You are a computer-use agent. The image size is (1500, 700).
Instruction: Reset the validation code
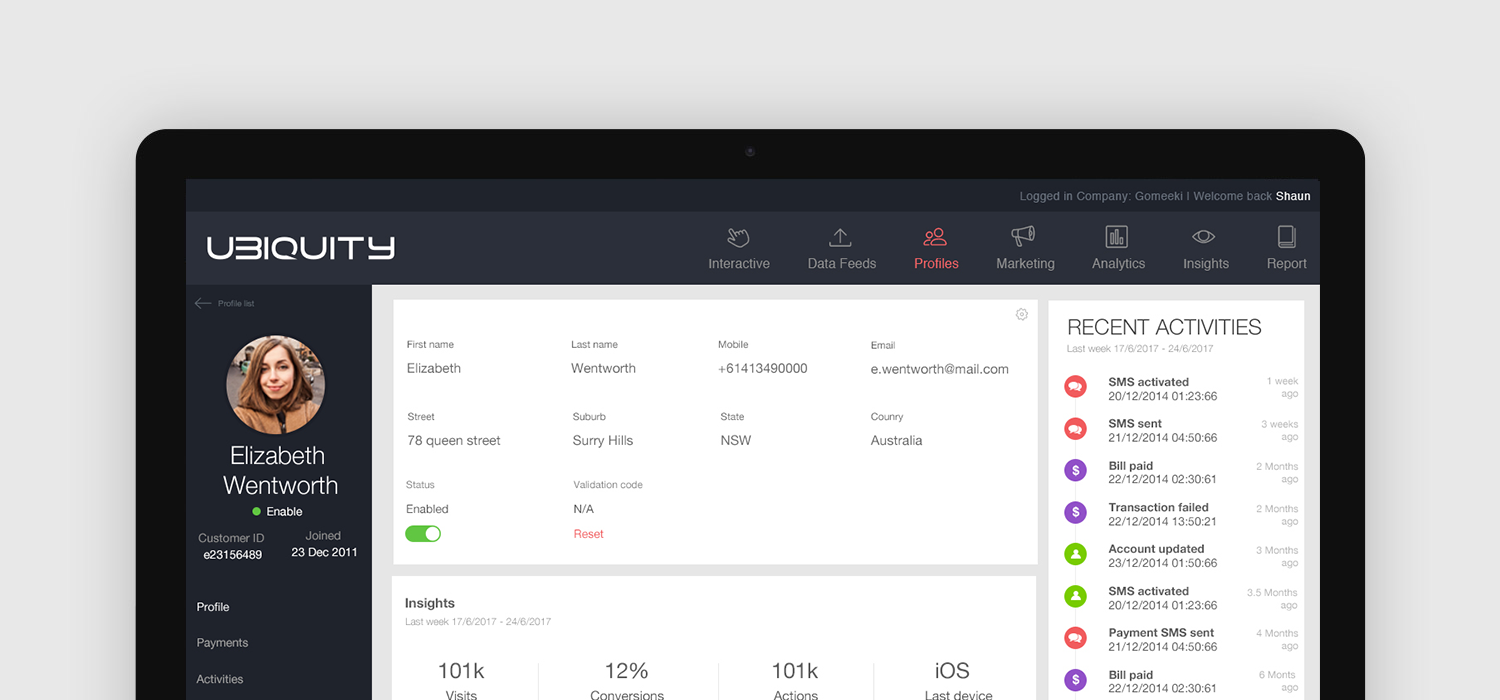click(588, 534)
